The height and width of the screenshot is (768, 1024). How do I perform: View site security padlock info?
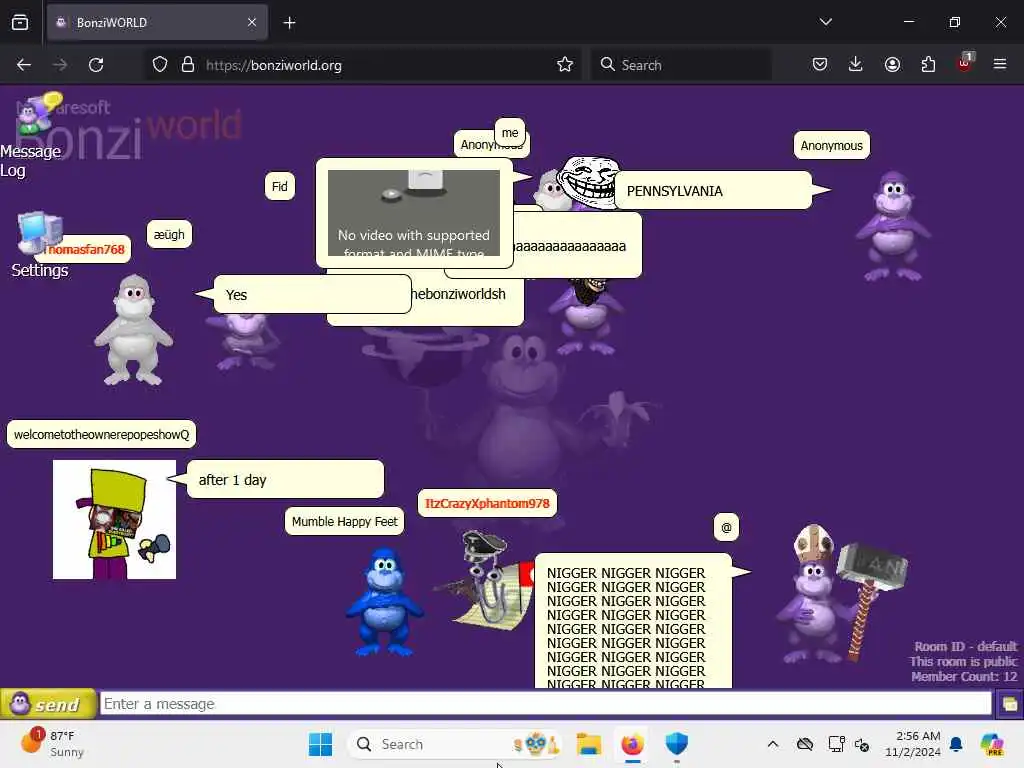(x=188, y=65)
